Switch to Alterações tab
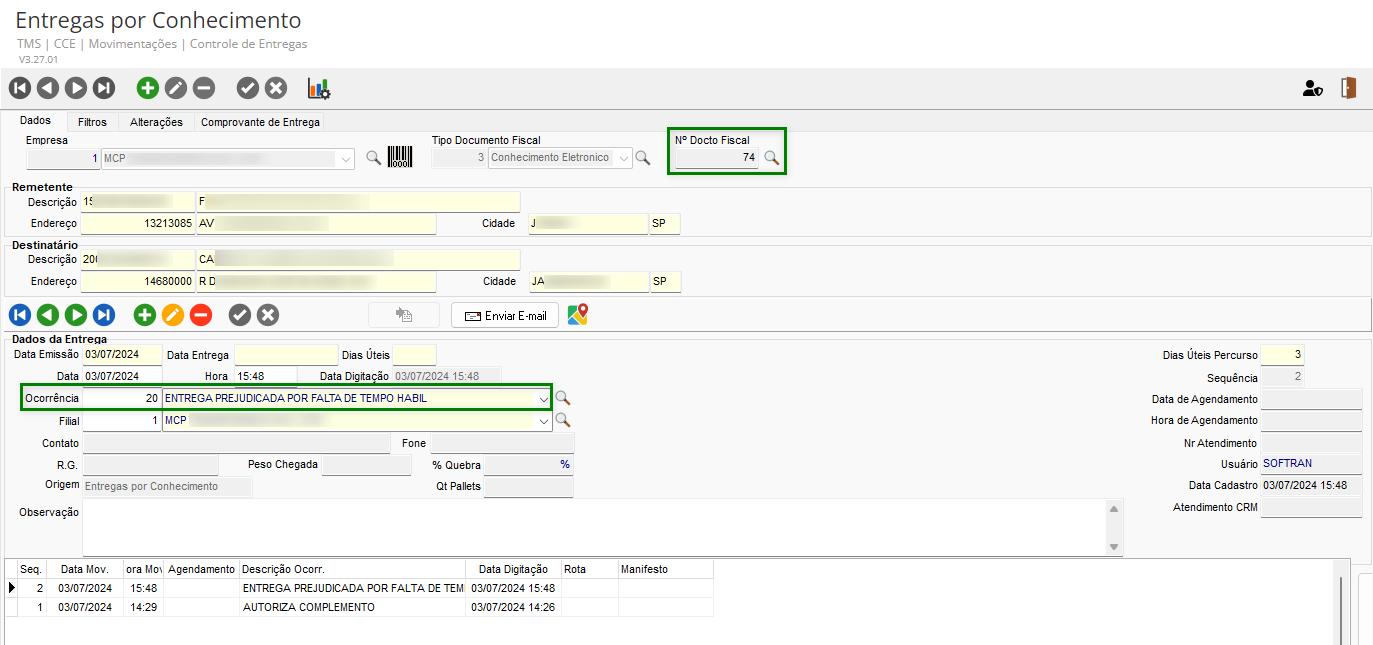 pyautogui.click(x=157, y=122)
